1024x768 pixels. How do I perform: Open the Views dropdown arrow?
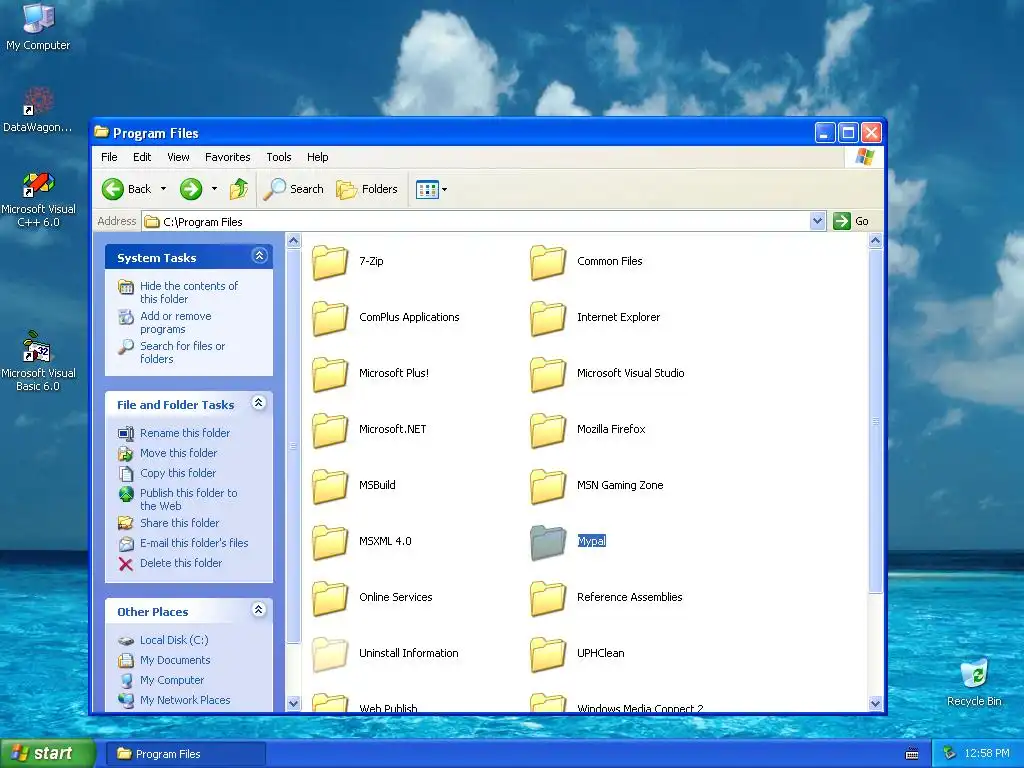[445, 190]
